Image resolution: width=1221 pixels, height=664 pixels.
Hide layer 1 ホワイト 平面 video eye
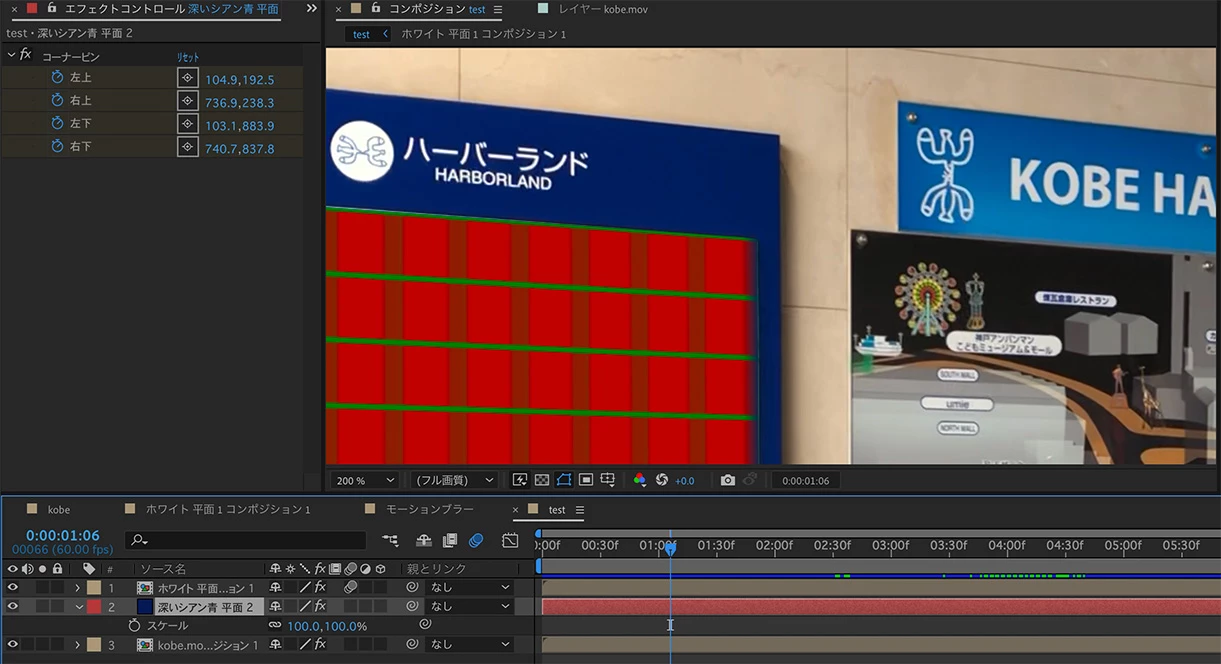13,587
